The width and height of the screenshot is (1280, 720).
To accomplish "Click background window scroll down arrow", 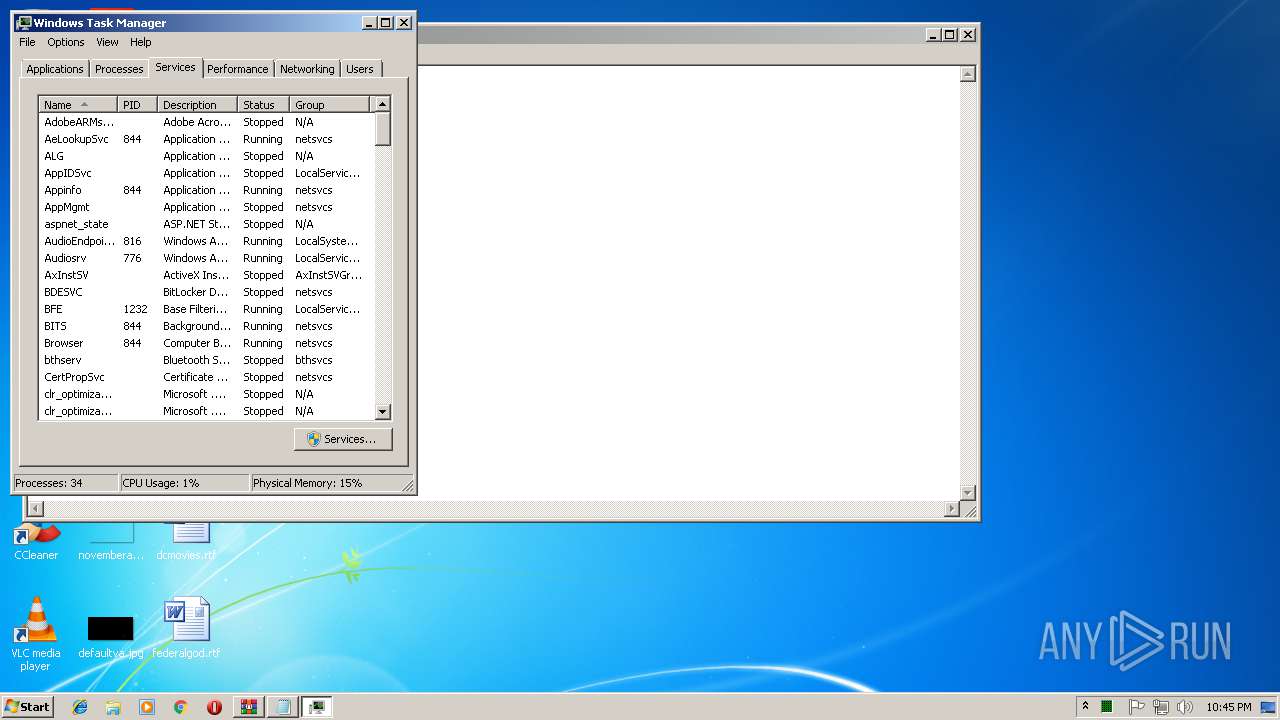I will pyautogui.click(x=967, y=492).
